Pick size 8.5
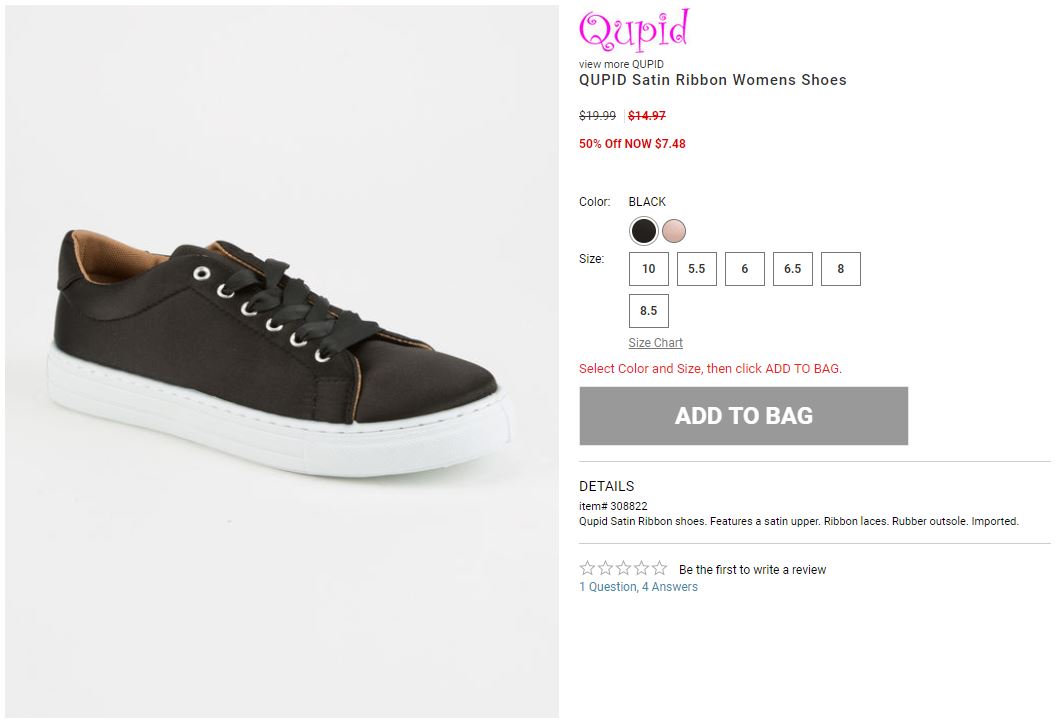1060x721 pixels. coord(649,311)
